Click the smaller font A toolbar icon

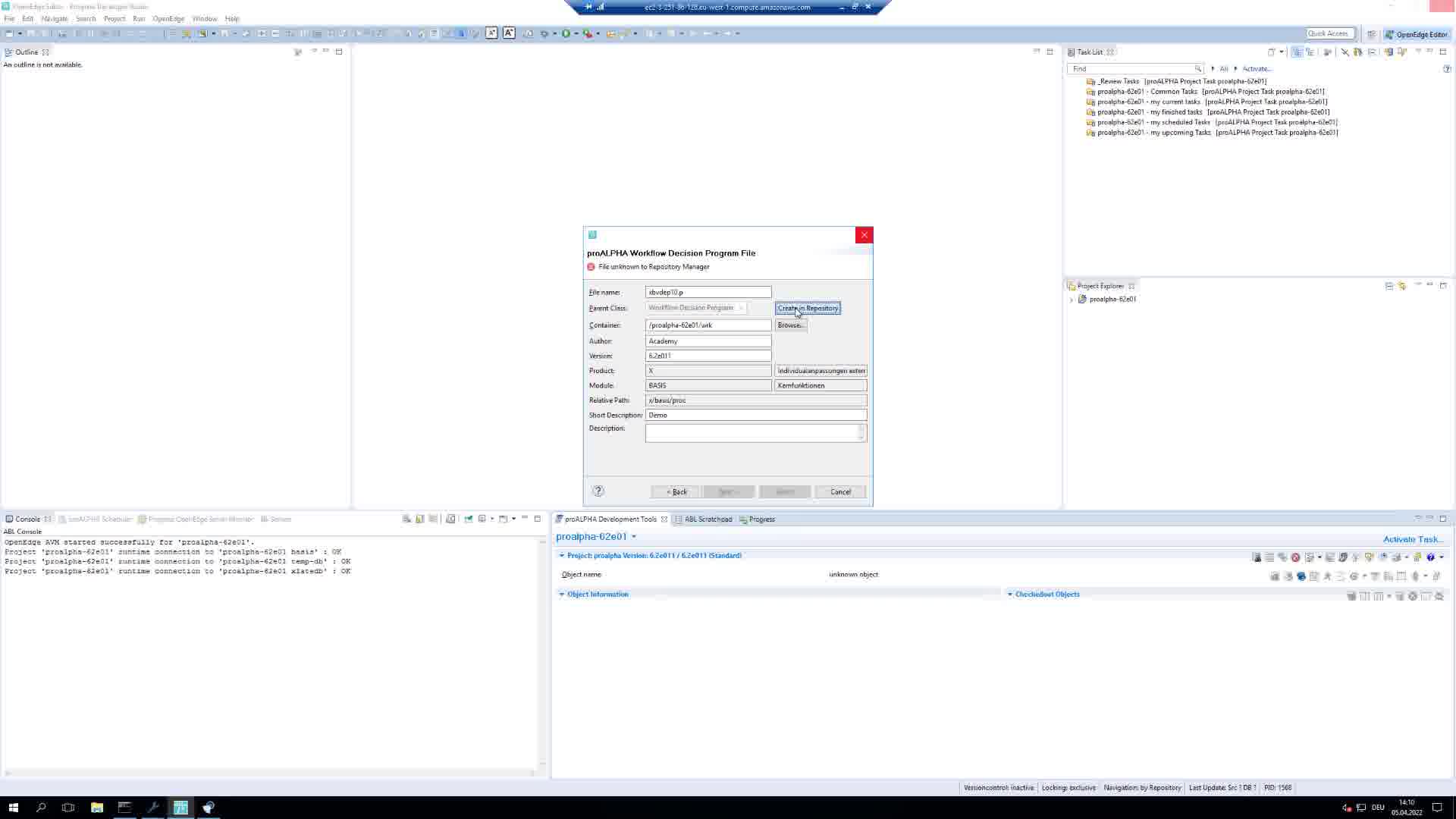(x=491, y=33)
